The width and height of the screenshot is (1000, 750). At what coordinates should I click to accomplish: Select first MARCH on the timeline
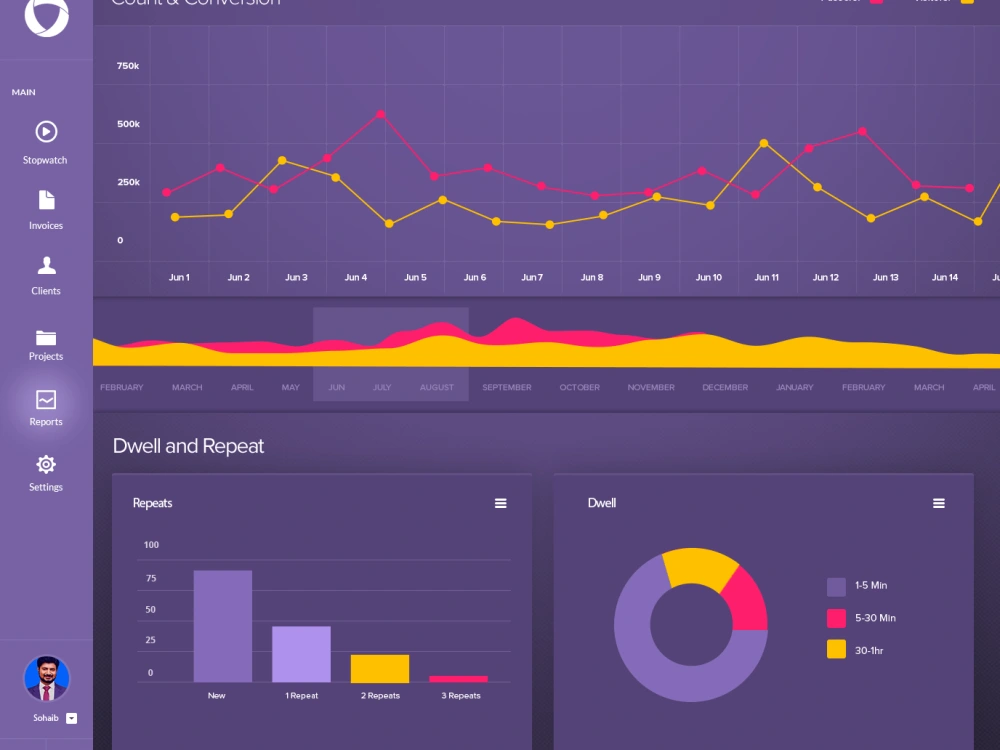point(187,387)
